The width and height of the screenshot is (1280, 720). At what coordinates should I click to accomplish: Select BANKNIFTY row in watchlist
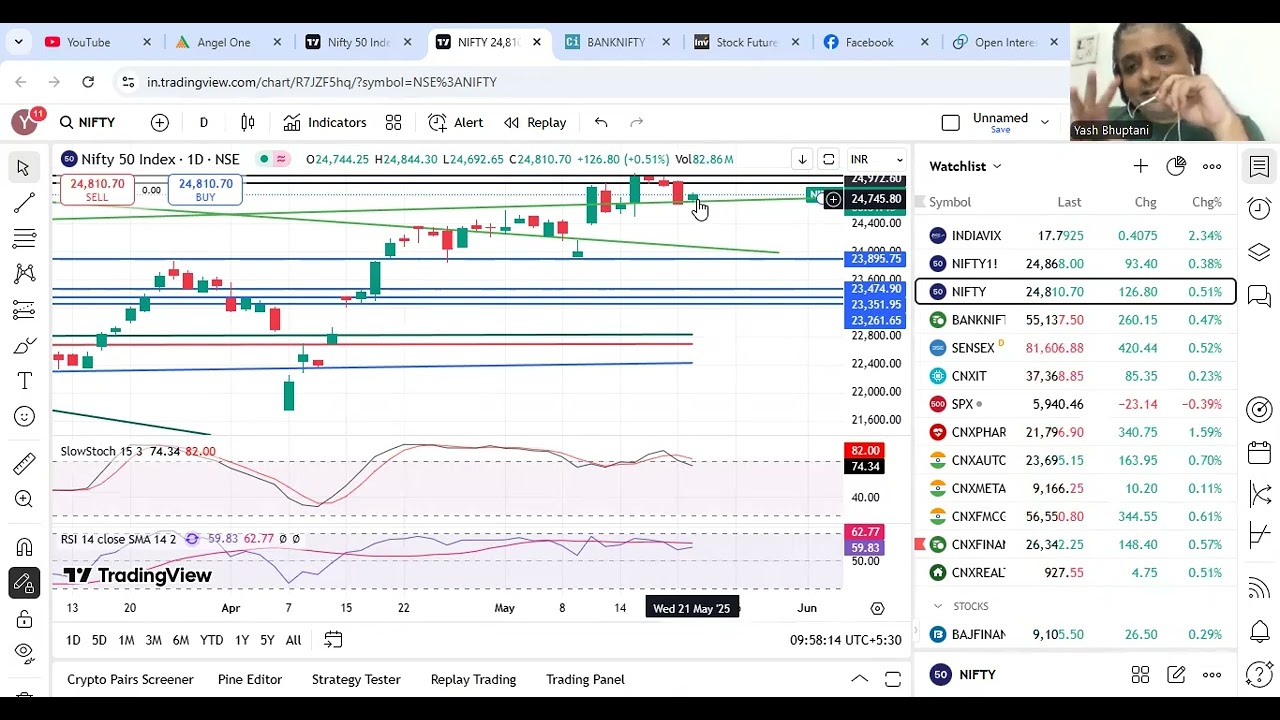pyautogui.click(x=1076, y=320)
